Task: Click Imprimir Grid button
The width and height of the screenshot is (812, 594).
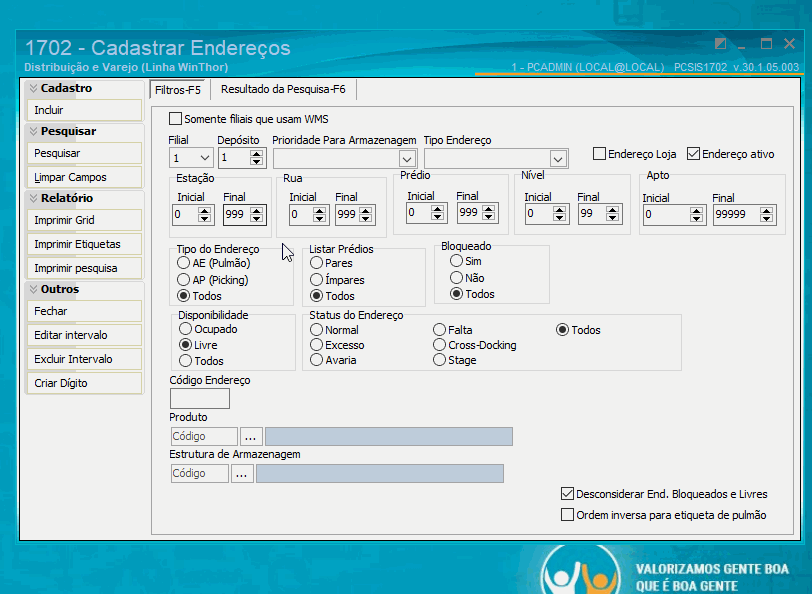Action: [x=84, y=220]
